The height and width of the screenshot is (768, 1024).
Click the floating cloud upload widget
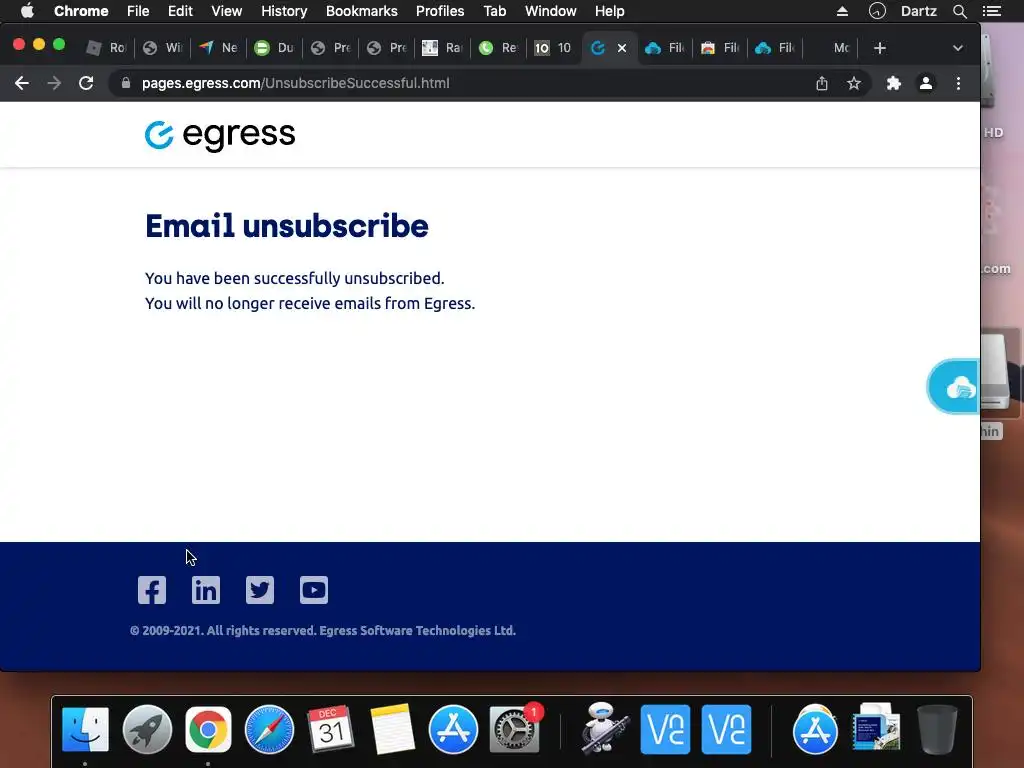(953, 387)
